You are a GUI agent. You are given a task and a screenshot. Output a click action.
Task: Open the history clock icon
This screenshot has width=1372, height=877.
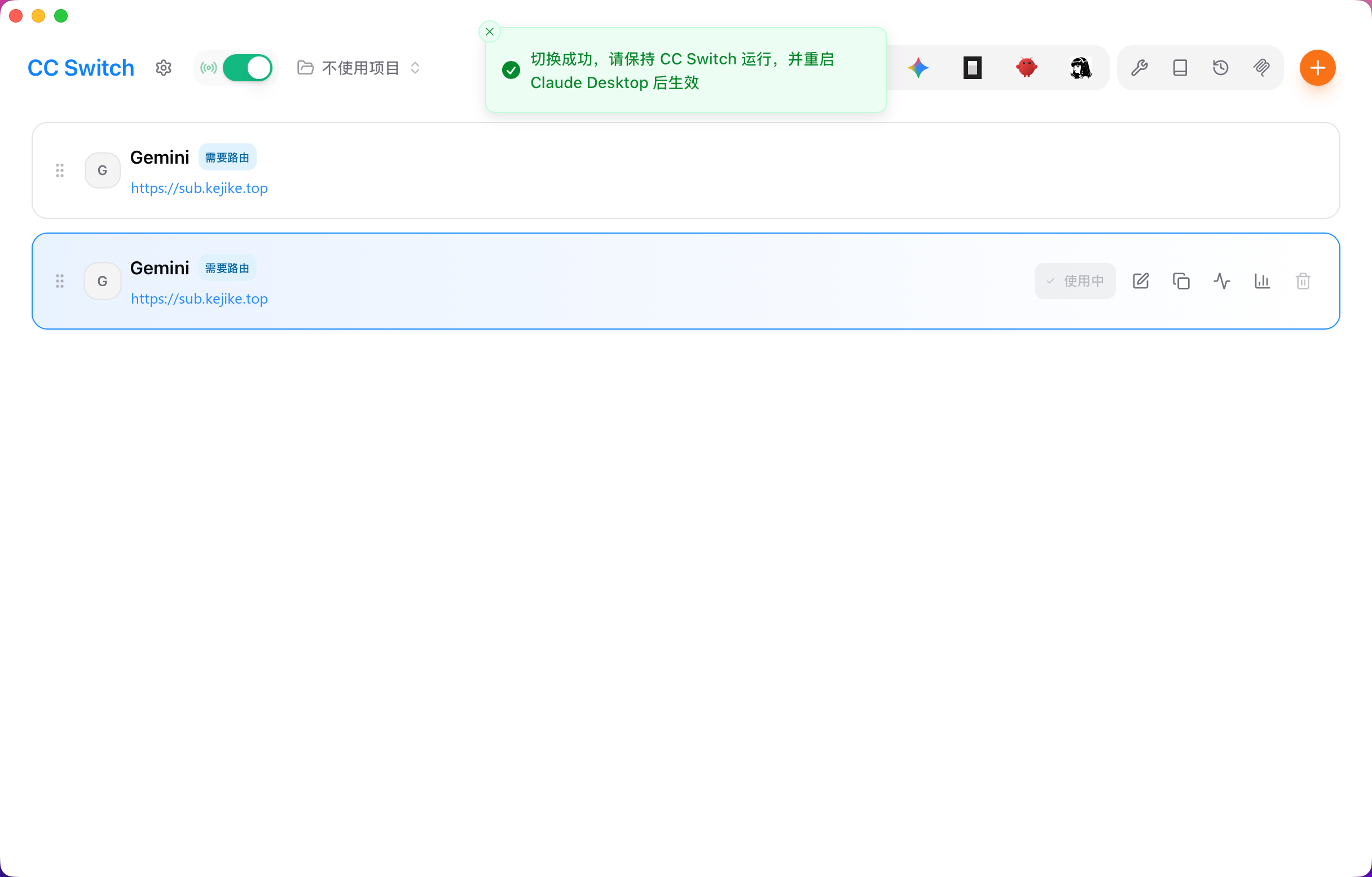click(1220, 68)
